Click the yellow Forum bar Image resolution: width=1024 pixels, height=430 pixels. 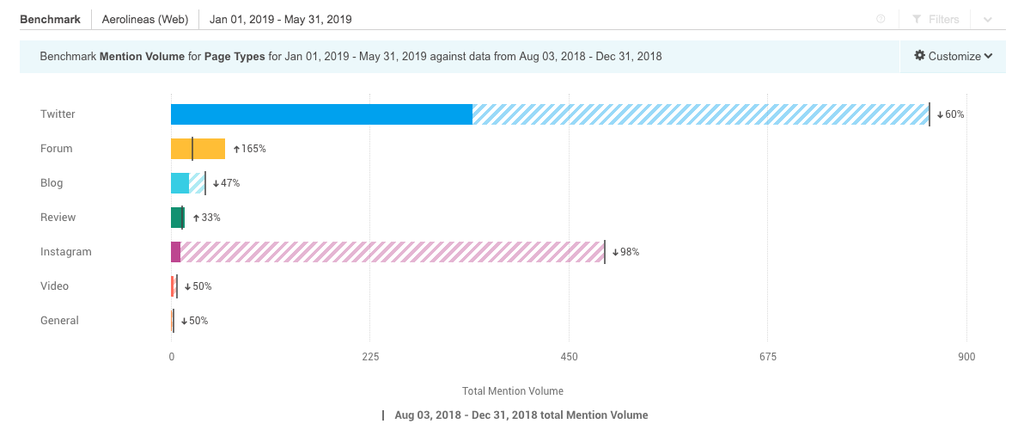click(x=198, y=149)
